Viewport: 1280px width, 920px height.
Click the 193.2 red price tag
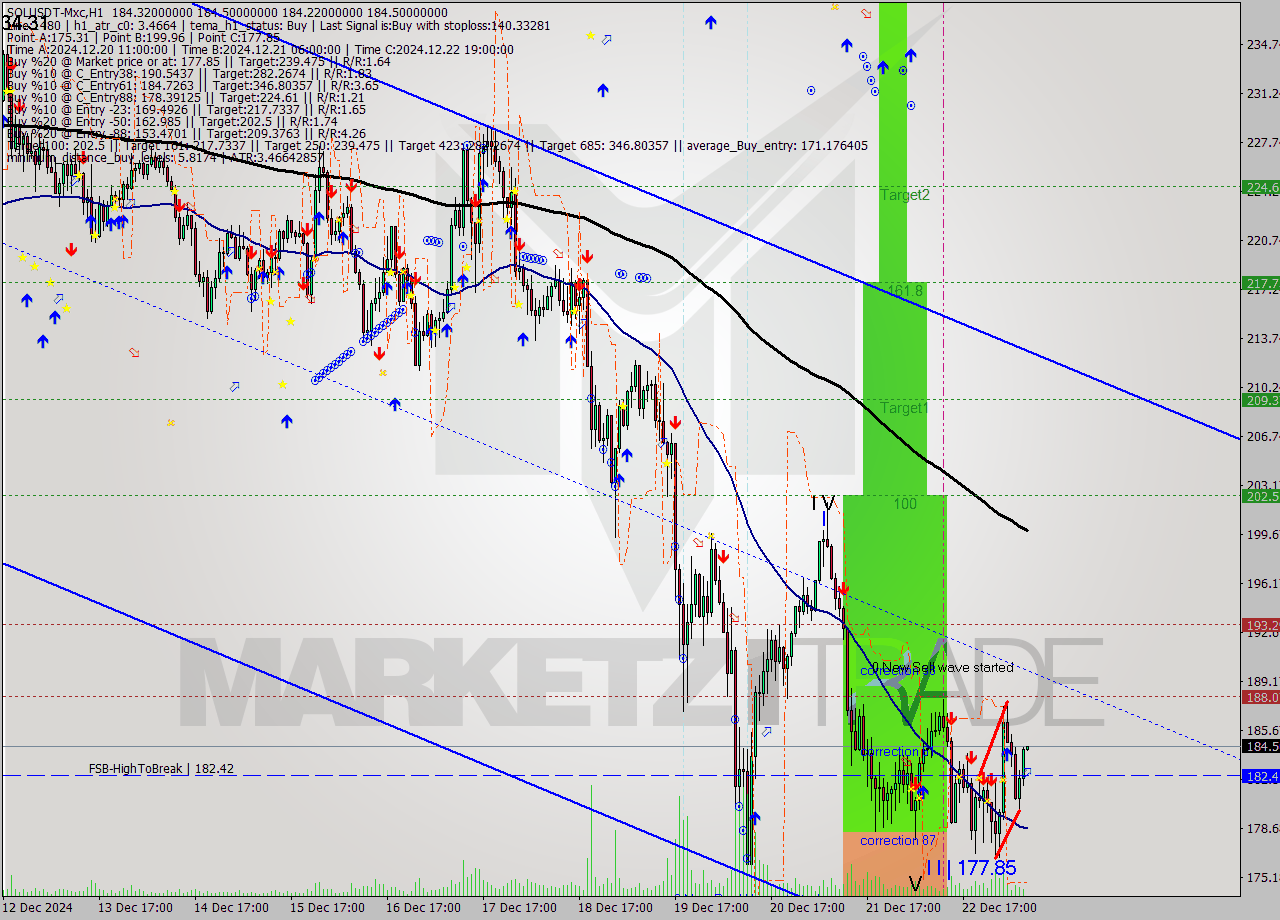(x=1260, y=625)
